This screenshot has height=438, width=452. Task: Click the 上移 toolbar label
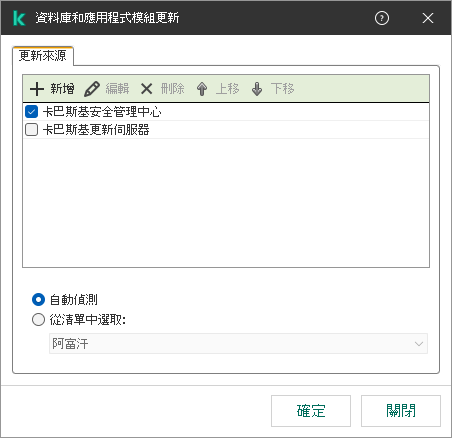click(x=227, y=89)
